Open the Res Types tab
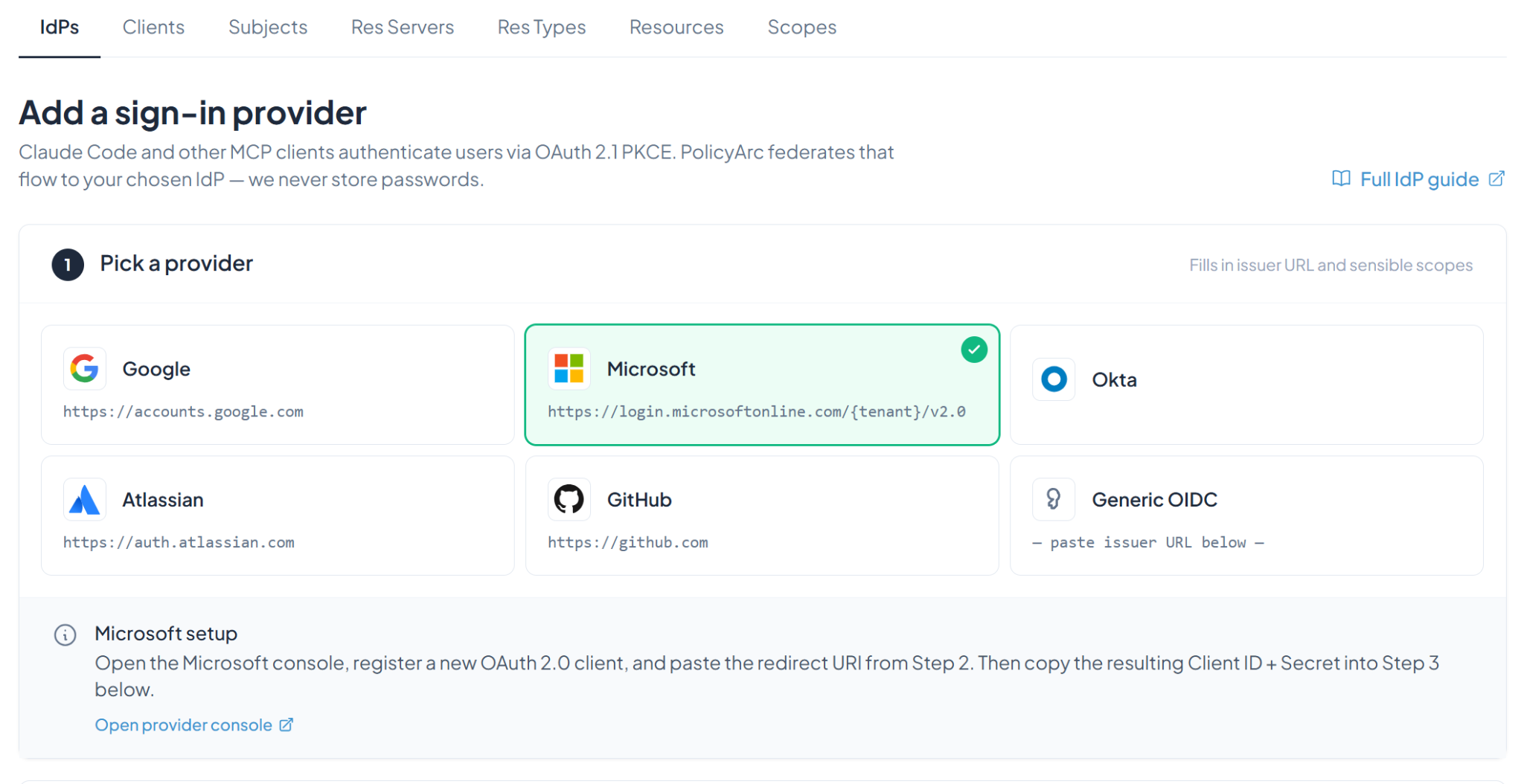 coord(542,28)
